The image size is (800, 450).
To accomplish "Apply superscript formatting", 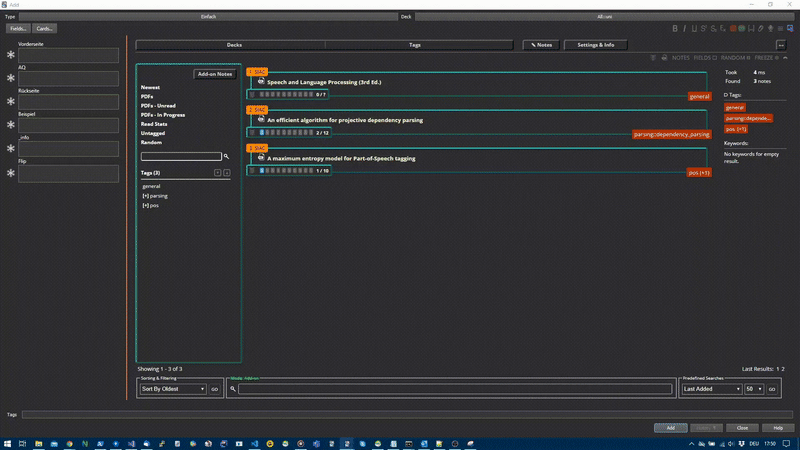I will coord(704,29).
